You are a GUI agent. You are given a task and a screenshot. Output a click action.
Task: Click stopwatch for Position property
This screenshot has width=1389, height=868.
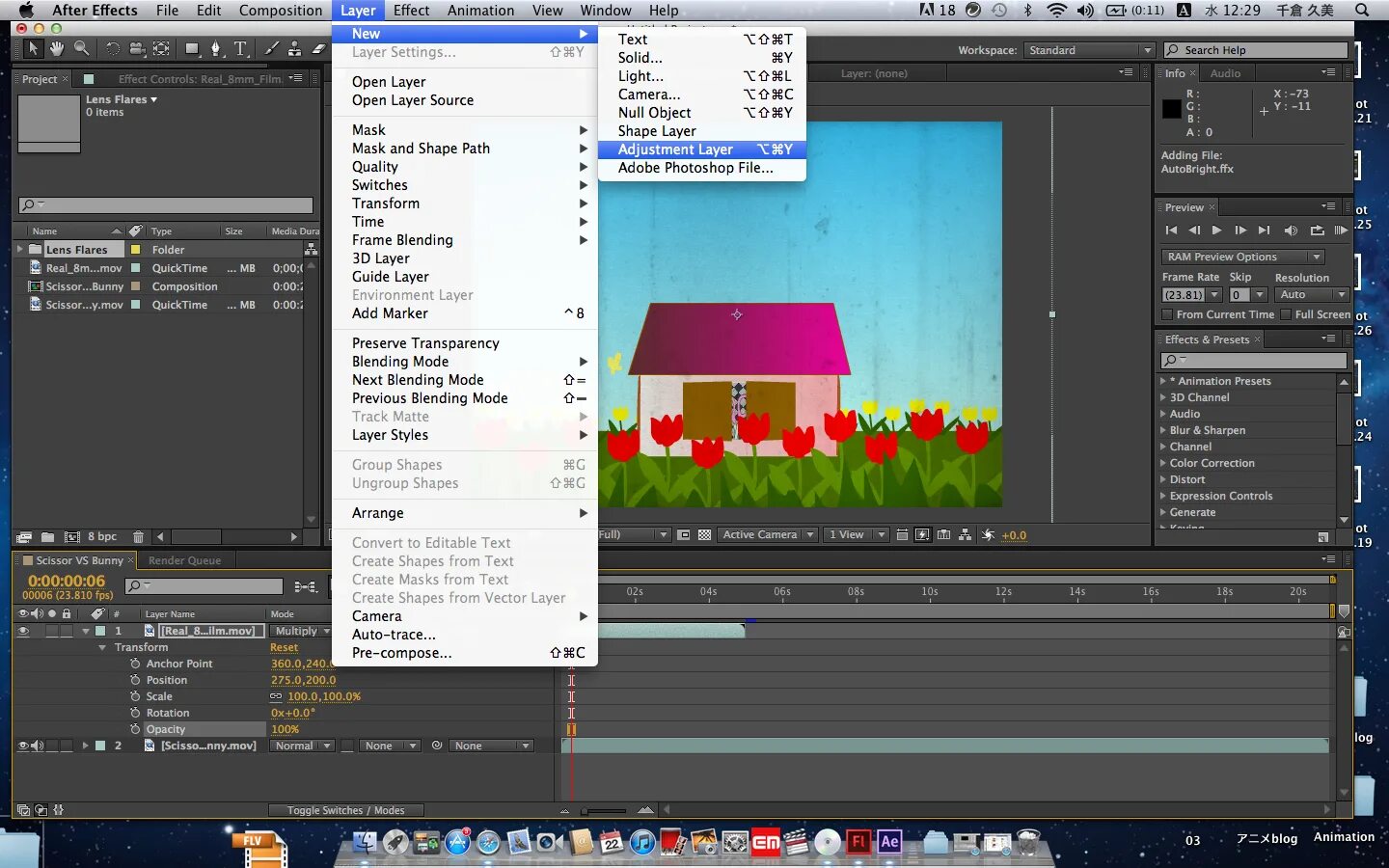(x=135, y=680)
